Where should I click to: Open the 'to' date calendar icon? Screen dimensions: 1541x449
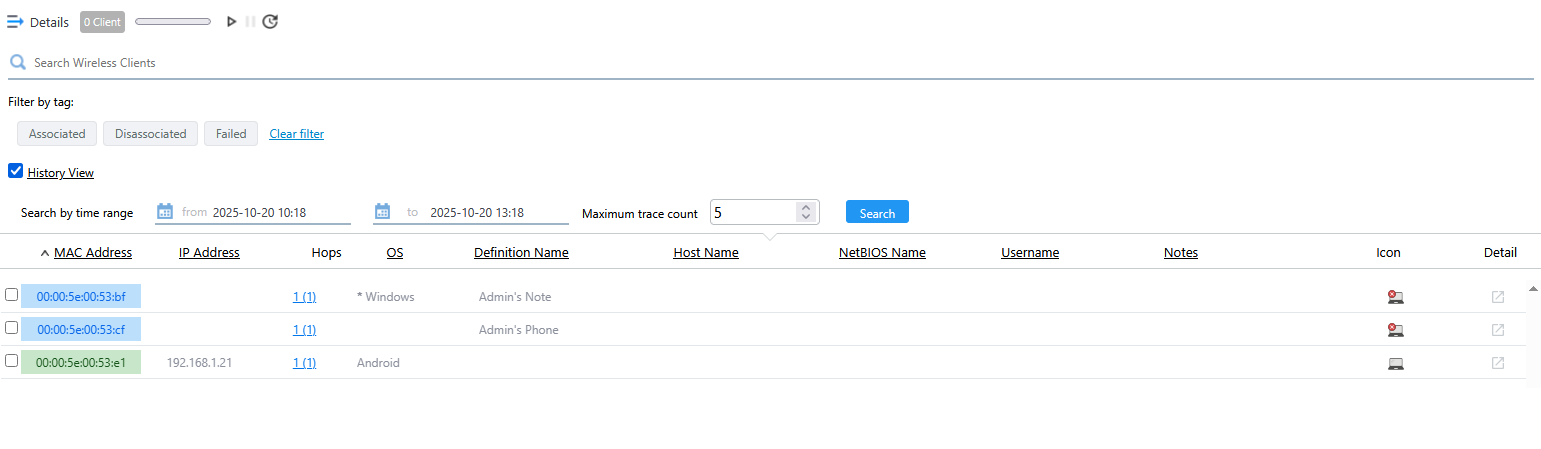pos(382,212)
